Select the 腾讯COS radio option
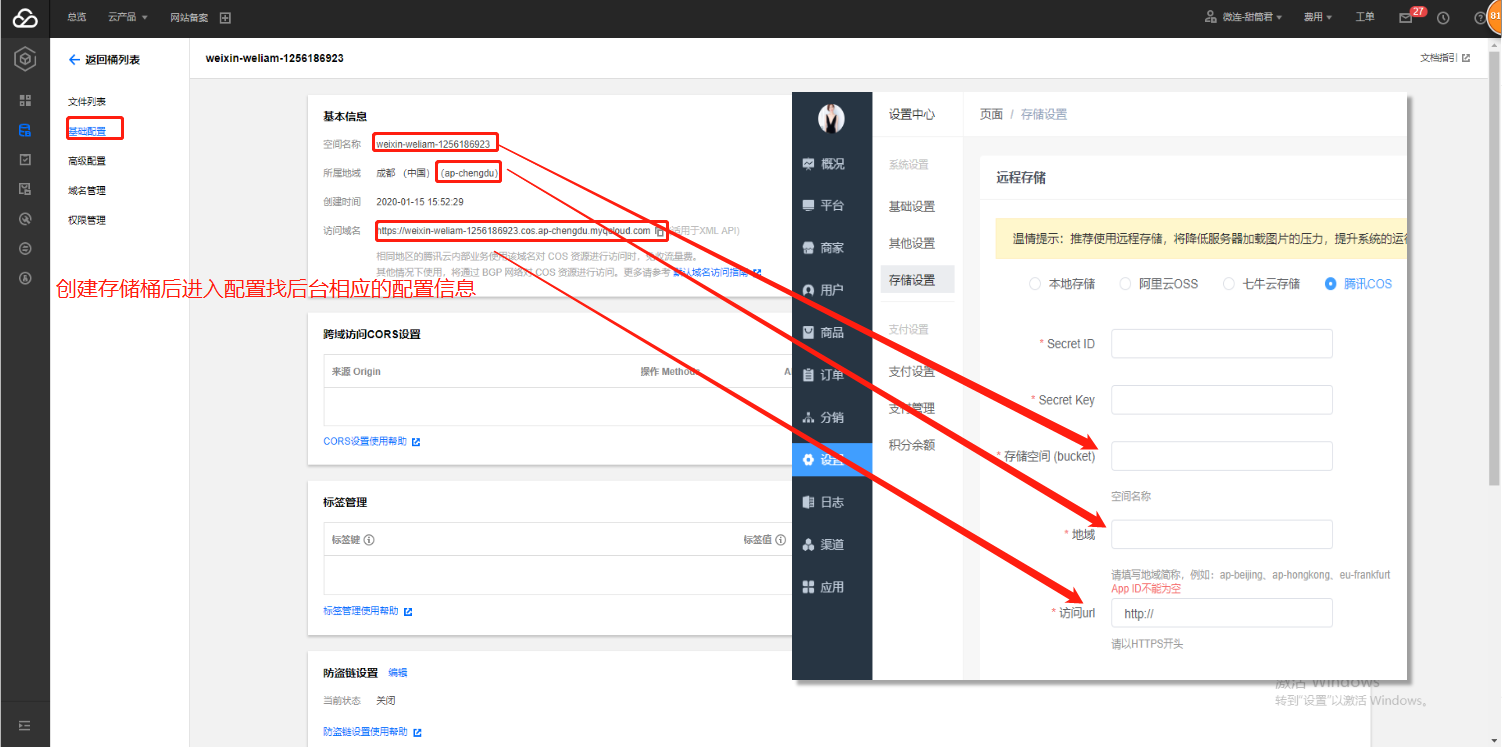Screen dimensions: 1502x747 [x=1358, y=284]
